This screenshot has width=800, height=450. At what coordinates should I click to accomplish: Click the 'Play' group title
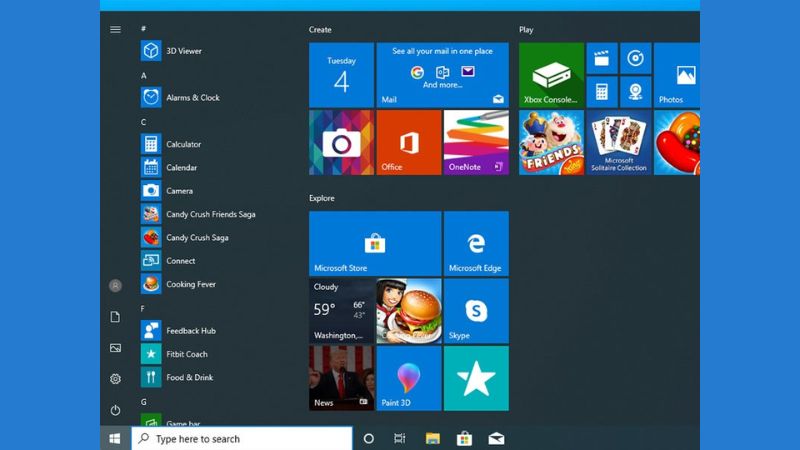(526, 30)
